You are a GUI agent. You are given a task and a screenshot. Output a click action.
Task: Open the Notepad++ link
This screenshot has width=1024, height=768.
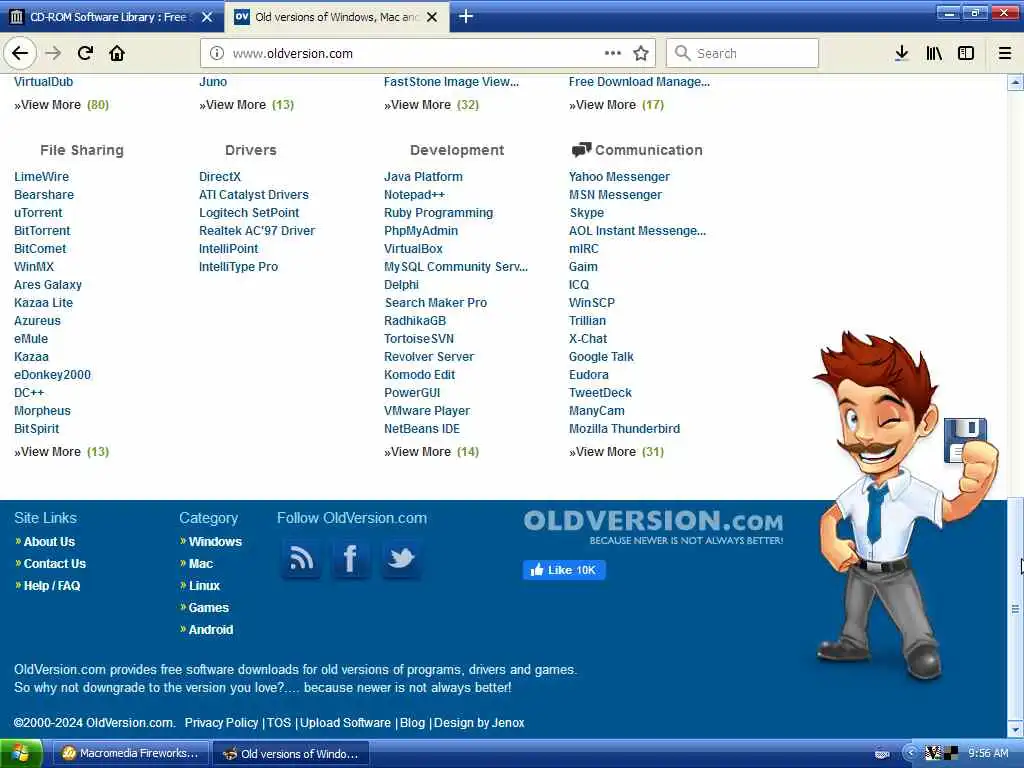coord(414,195)
